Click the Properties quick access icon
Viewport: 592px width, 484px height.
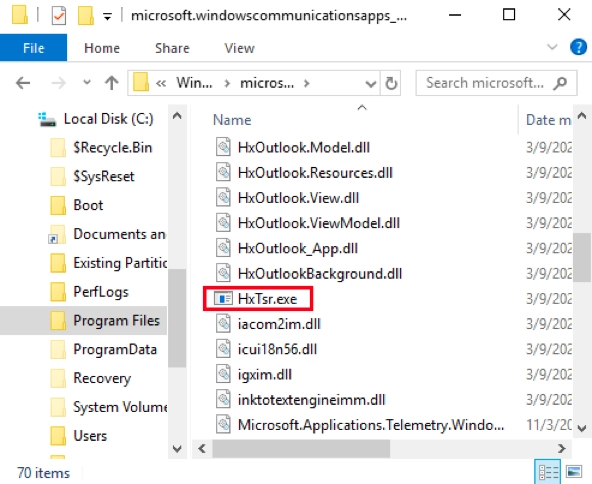pyautogui.click(x=59, y=15)
